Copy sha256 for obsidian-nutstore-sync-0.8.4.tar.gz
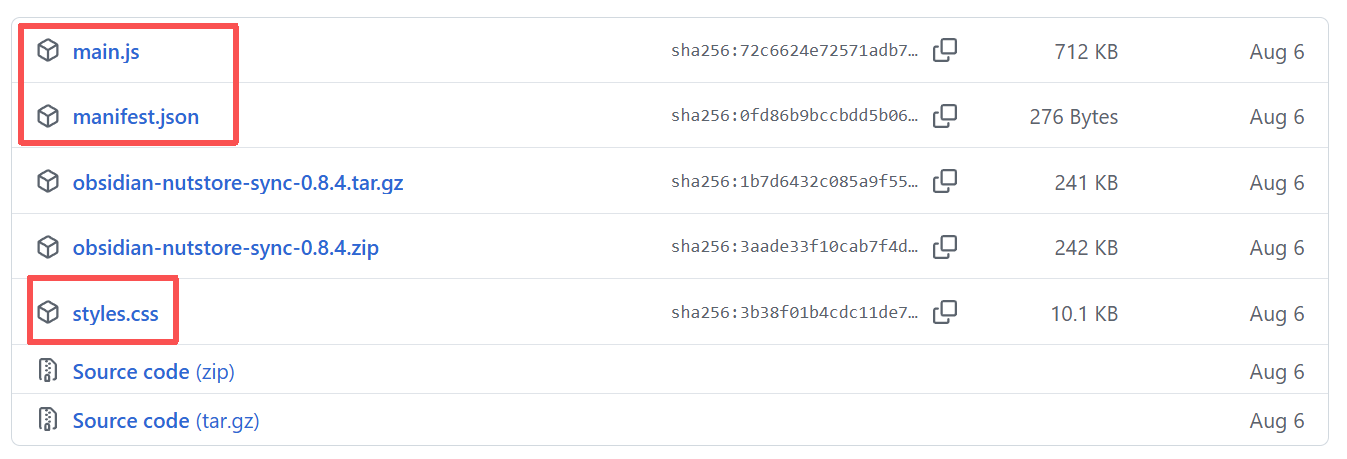This screenshot has width=1347, height=459. 944,182
